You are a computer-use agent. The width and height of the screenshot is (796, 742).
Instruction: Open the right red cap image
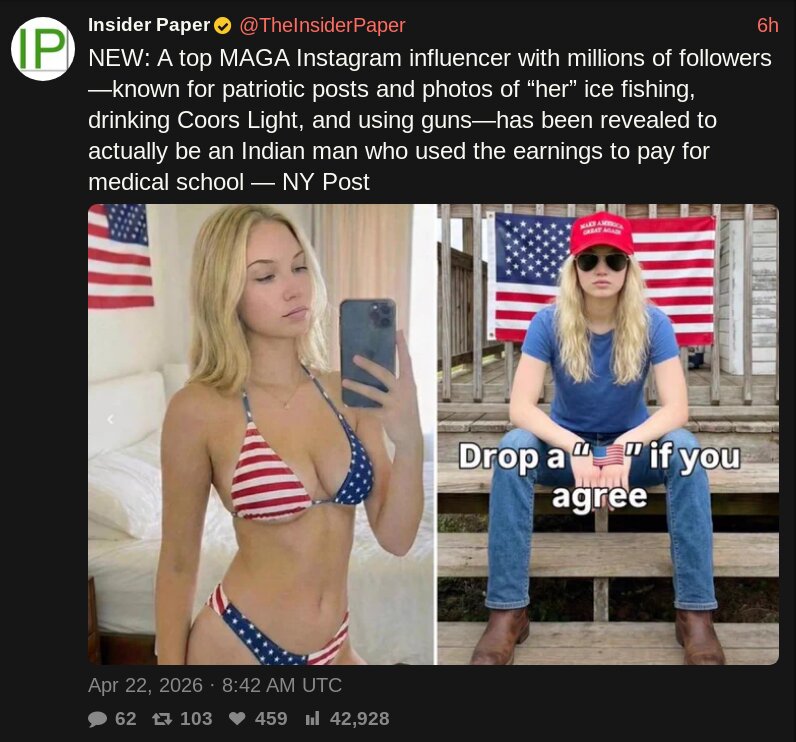(608, 434)
